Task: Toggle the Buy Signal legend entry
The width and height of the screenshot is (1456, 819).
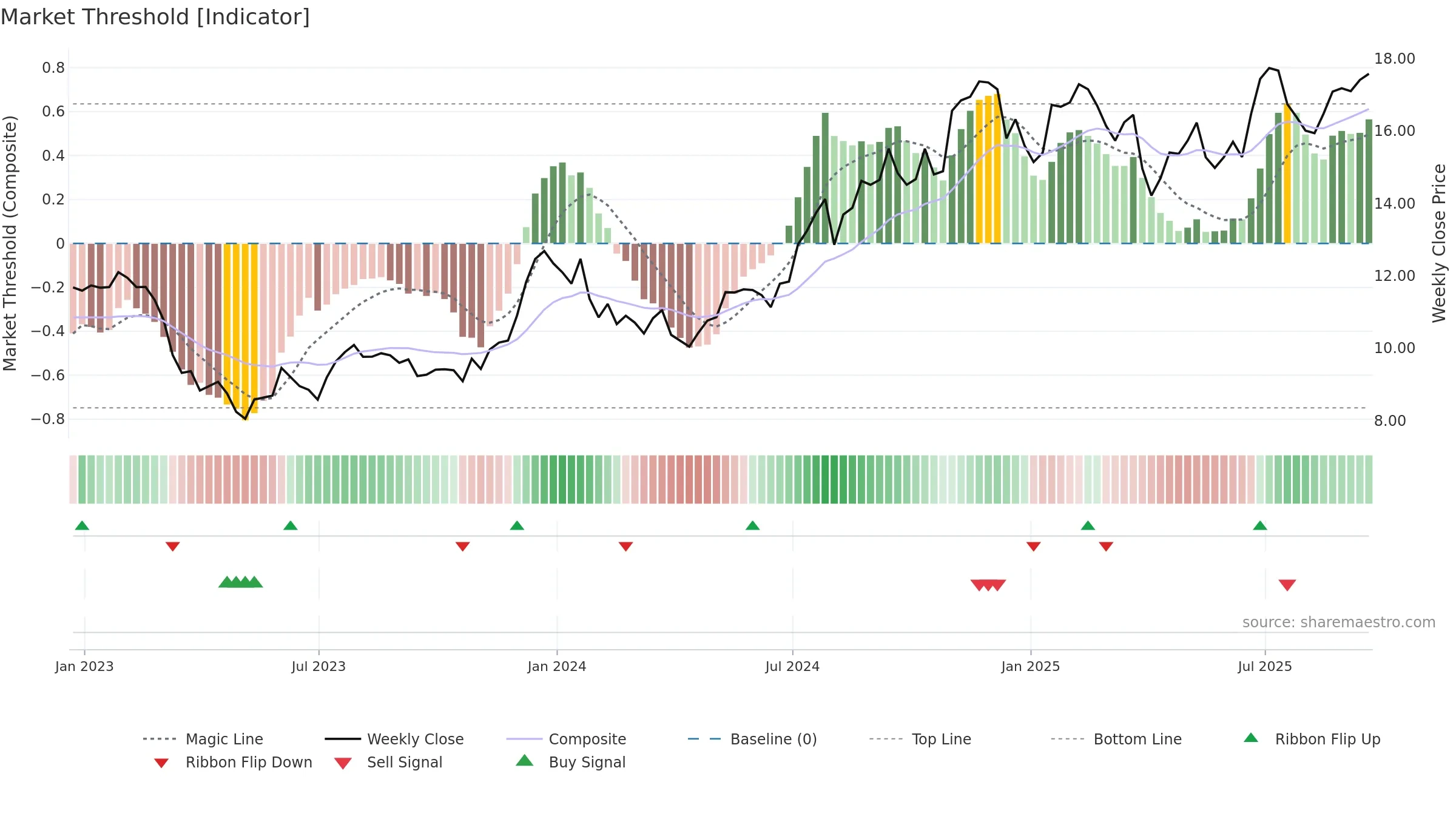Action: pos(570,762)
